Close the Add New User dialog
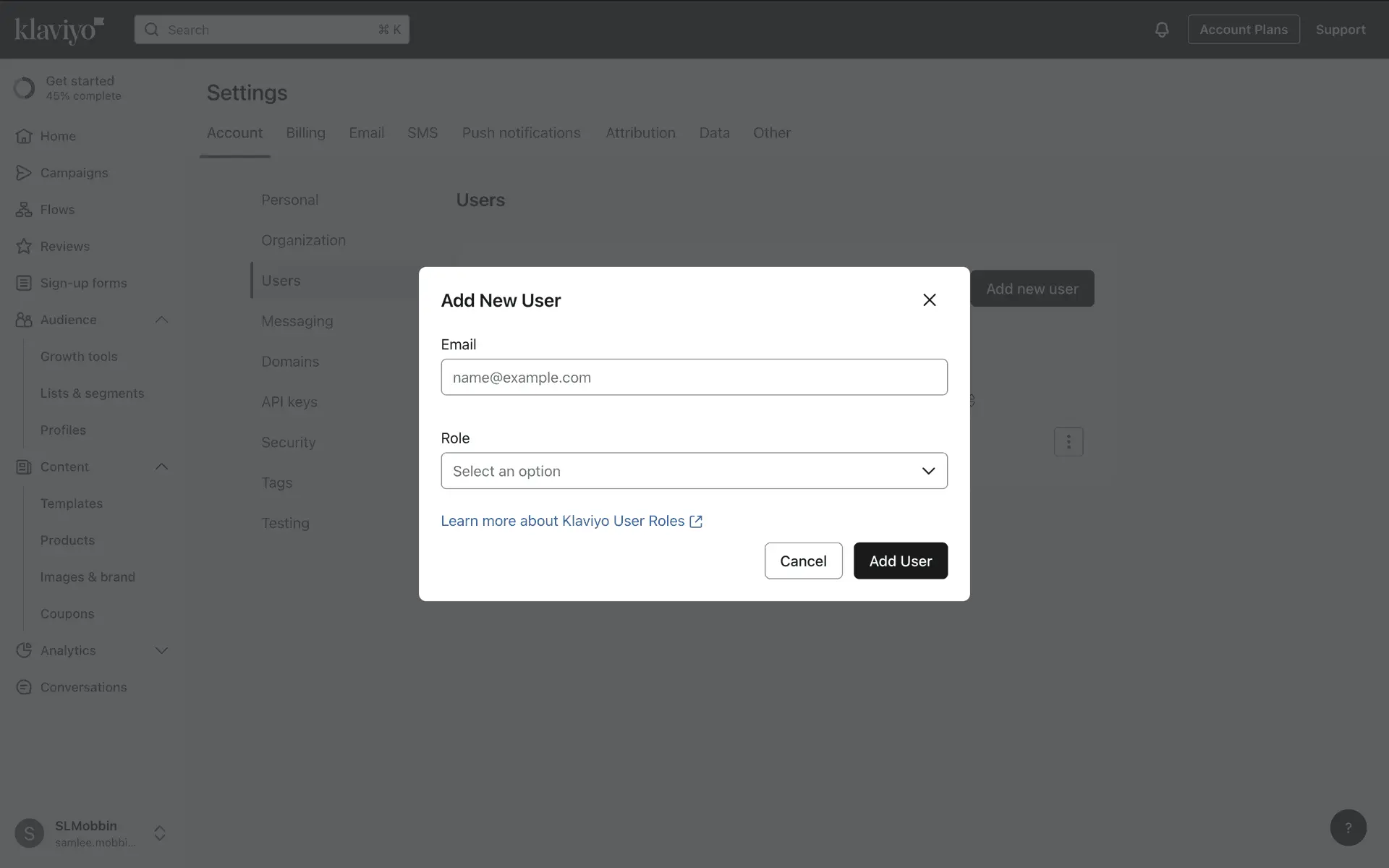 929,300
